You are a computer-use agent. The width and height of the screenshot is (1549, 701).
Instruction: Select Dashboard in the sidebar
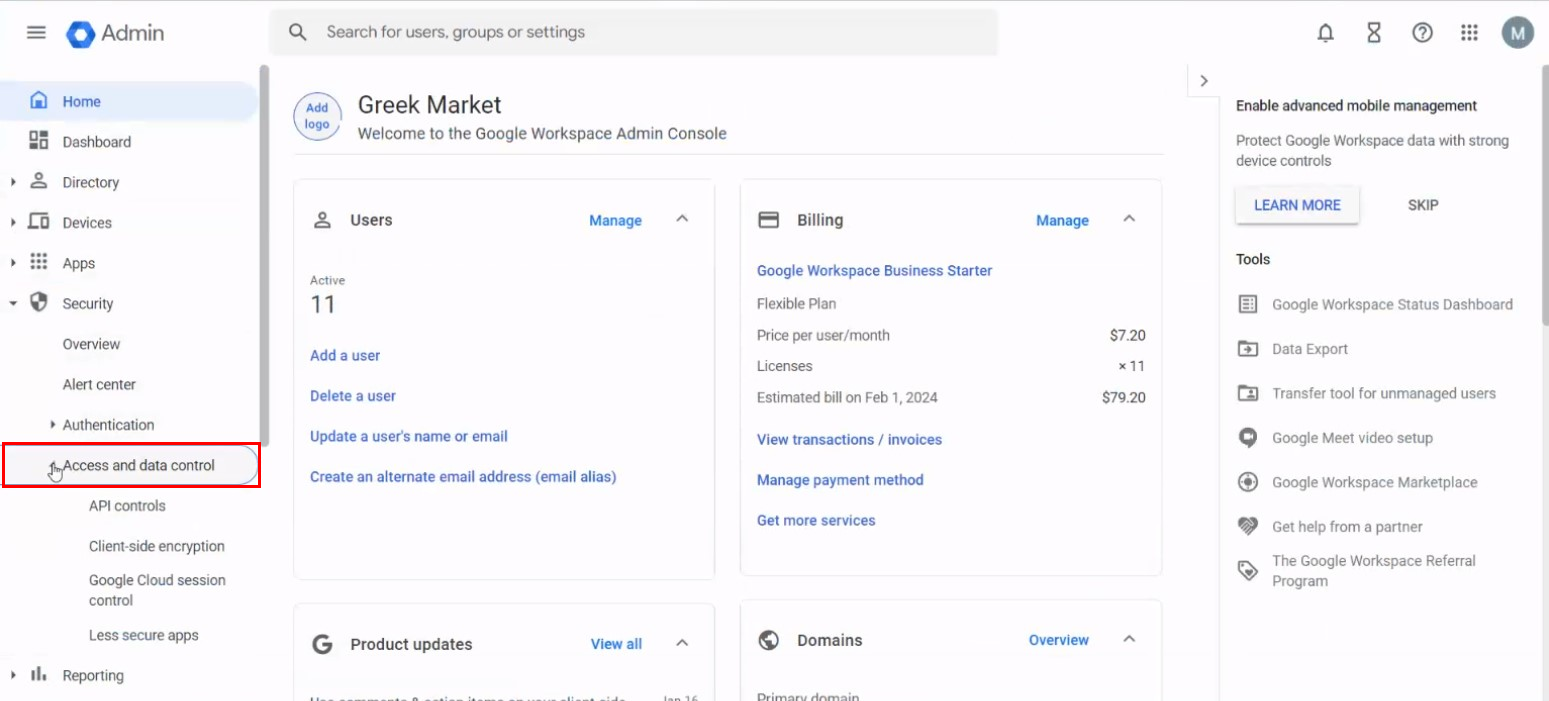click(96, 142)
